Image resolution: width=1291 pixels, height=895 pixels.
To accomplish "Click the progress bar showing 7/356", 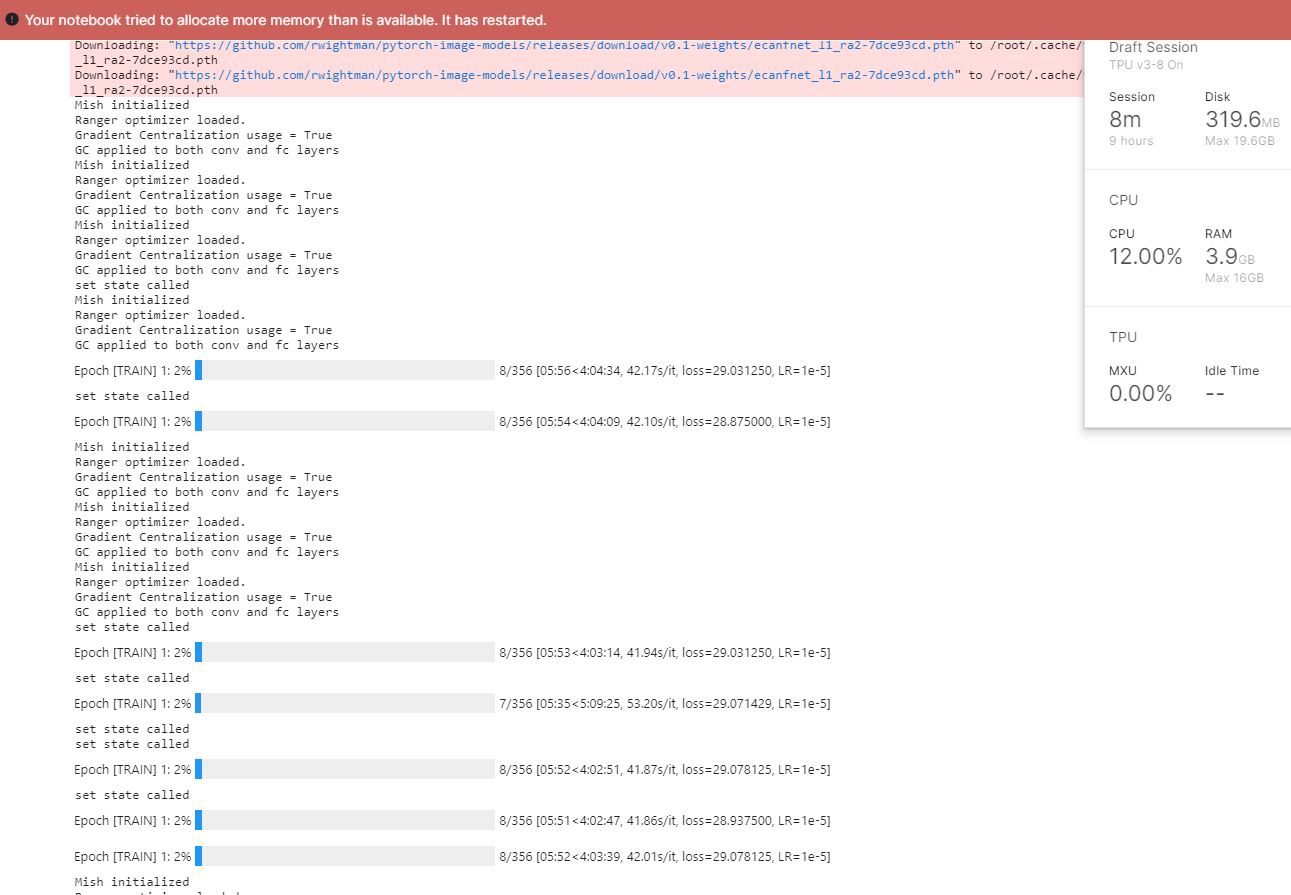I will click(x=345, y=703).
